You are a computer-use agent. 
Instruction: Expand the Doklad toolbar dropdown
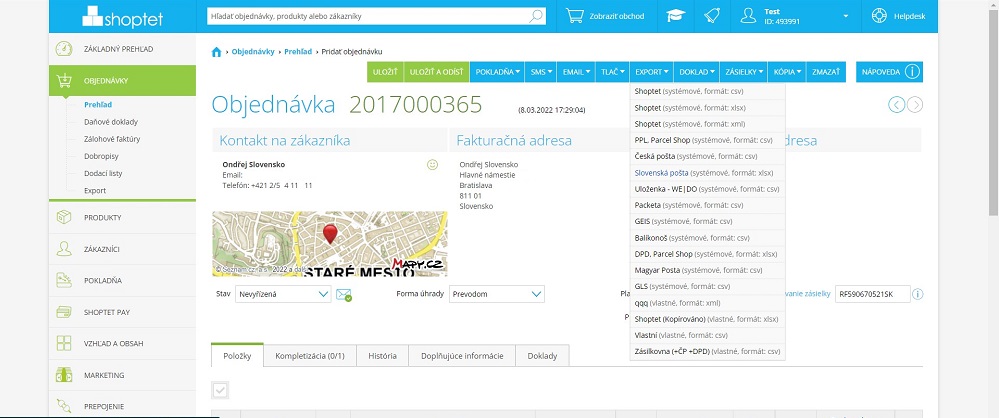[x=696, y=72]
